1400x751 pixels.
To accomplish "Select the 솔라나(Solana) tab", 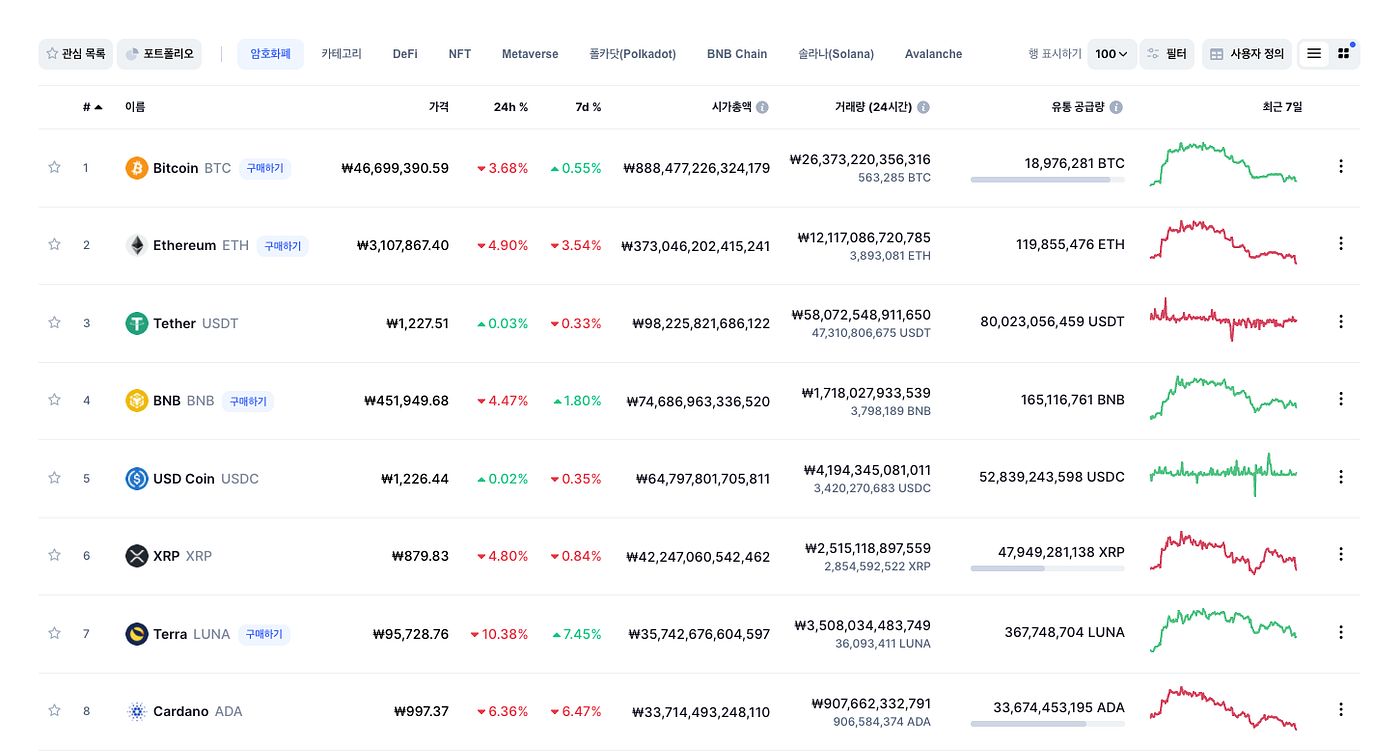I will click(836, 54).
